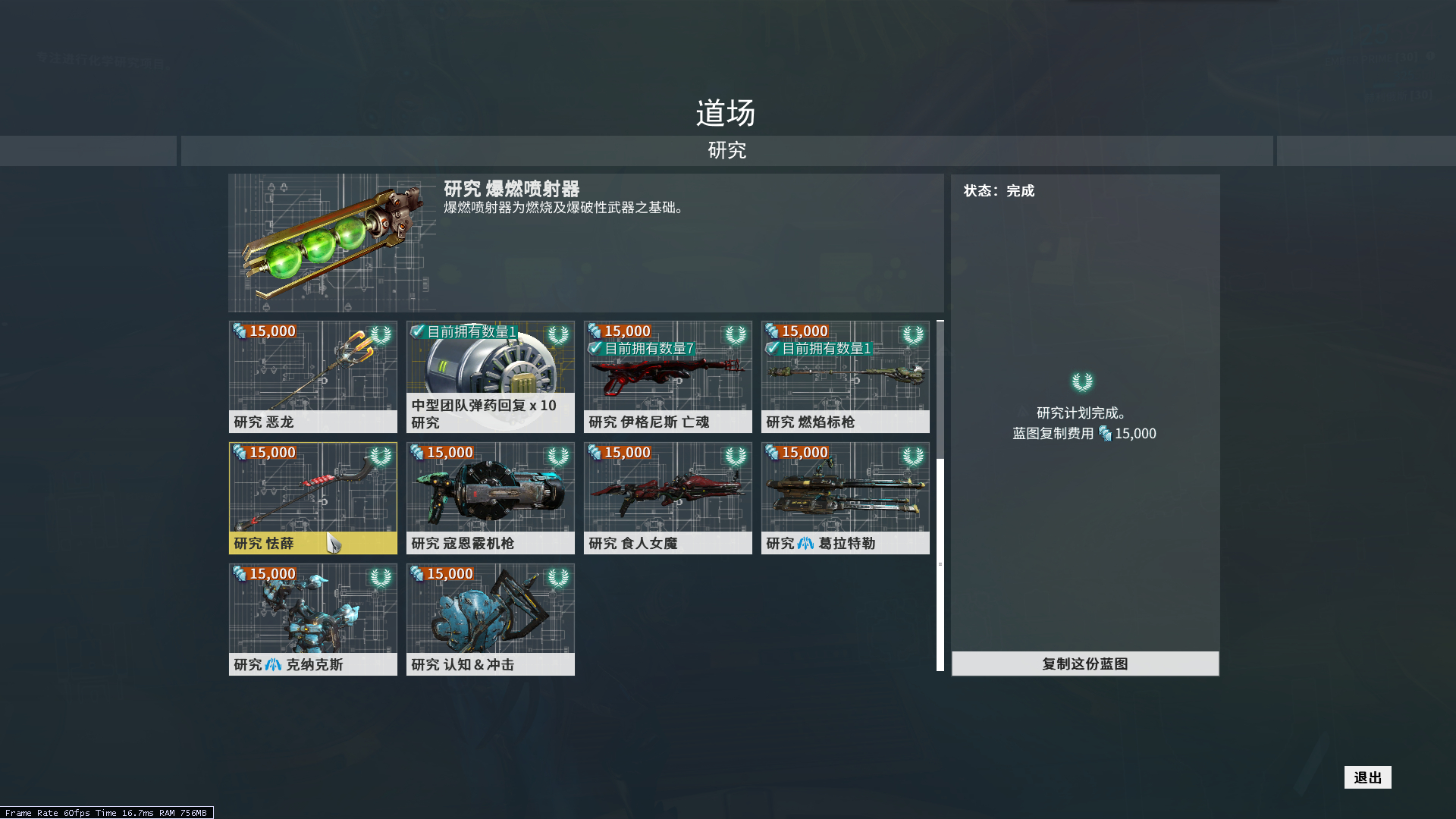This screenshot has height=819, width=1456.
Task: Click laurel icon in status panel
Action: [x=1082, y=381]
